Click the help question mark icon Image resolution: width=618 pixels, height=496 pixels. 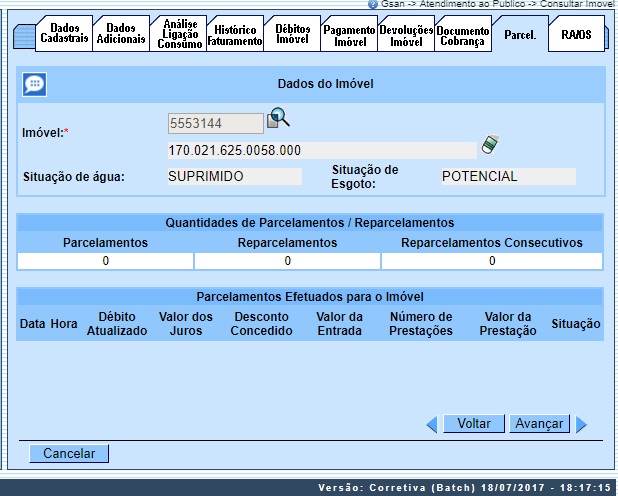point(372,4)
